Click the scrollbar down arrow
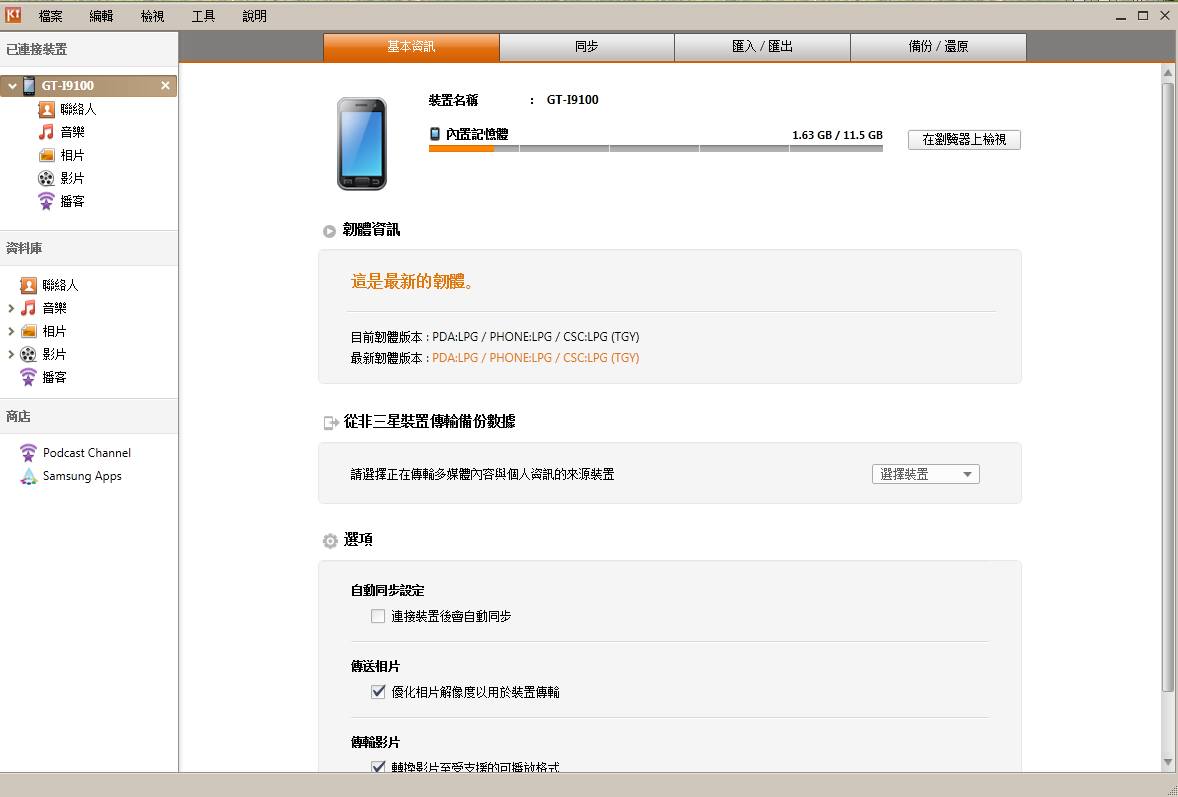The width and height of the screenshot is (1178, 797). [x=1167, y=762]
